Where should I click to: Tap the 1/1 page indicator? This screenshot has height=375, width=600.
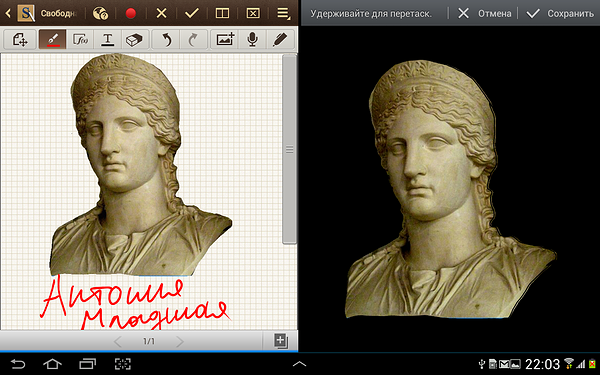click(149, 341)
